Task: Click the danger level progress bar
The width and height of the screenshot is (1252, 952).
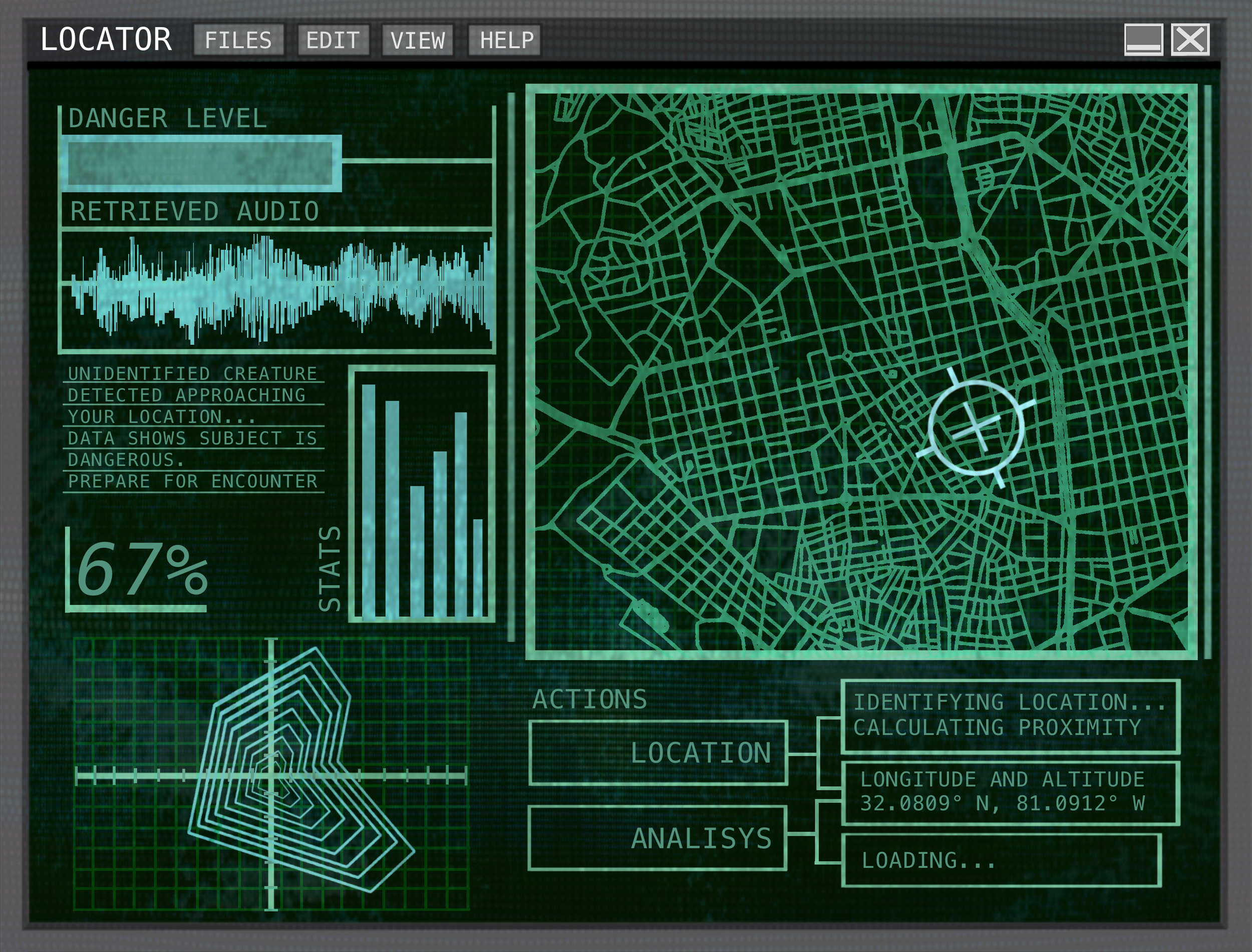Action: pos(200,163)
